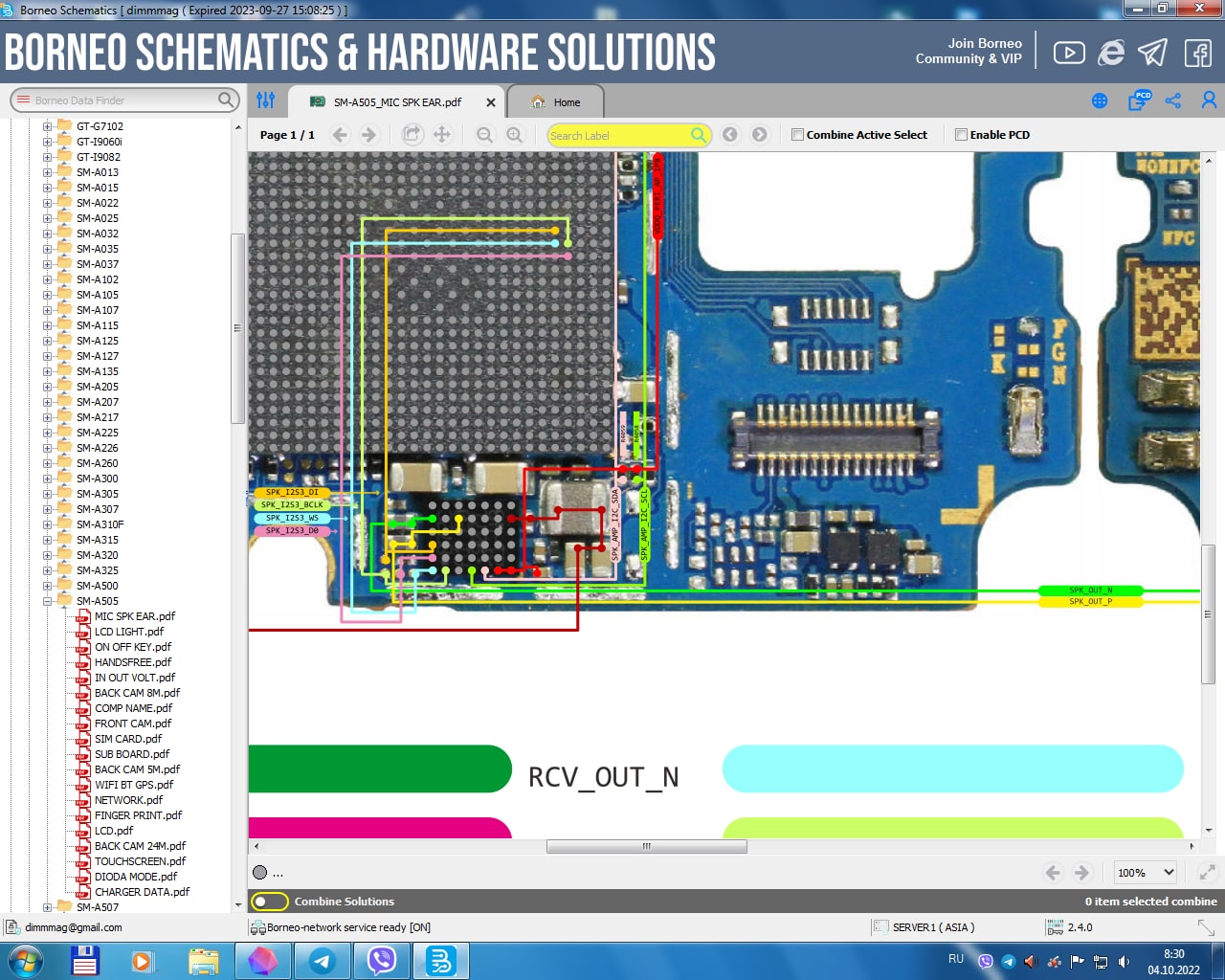Open CHARGER DATA.pdf file
This screenshot has width=1225, height=980.
pos(142,892)
